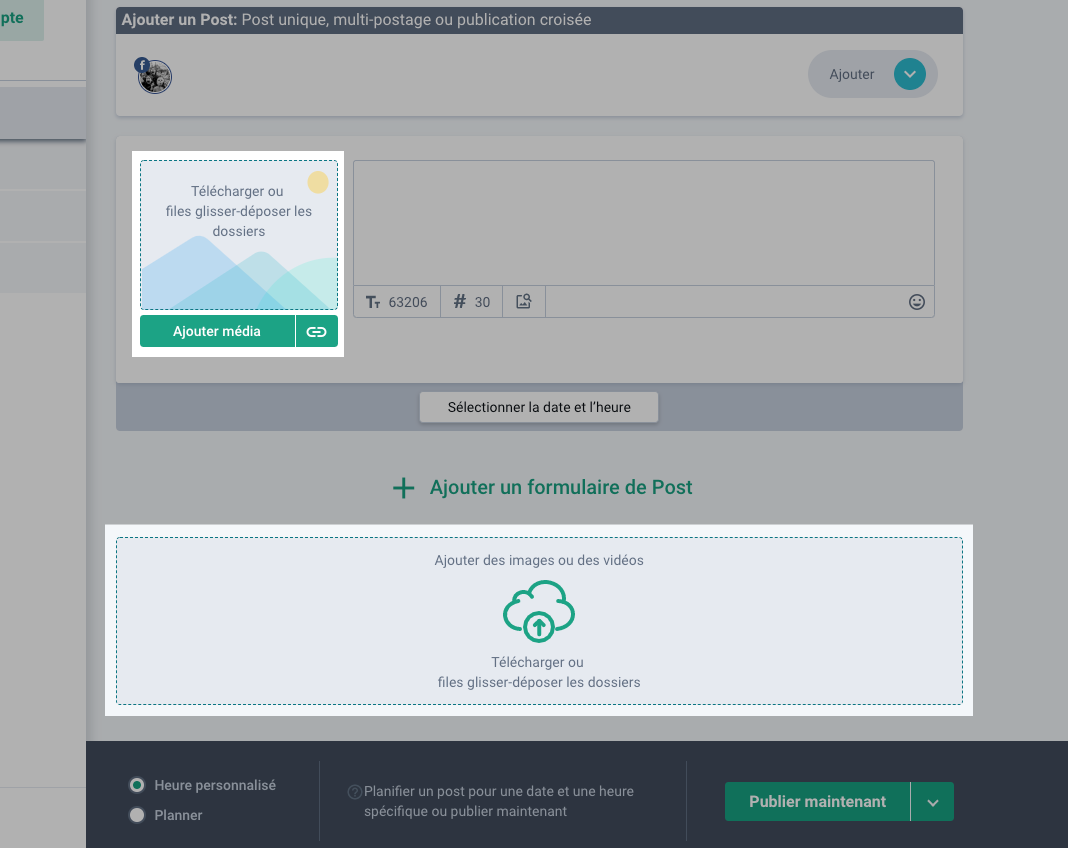Click the Ajouter des images ou des vidéos text

pos(539,561)
